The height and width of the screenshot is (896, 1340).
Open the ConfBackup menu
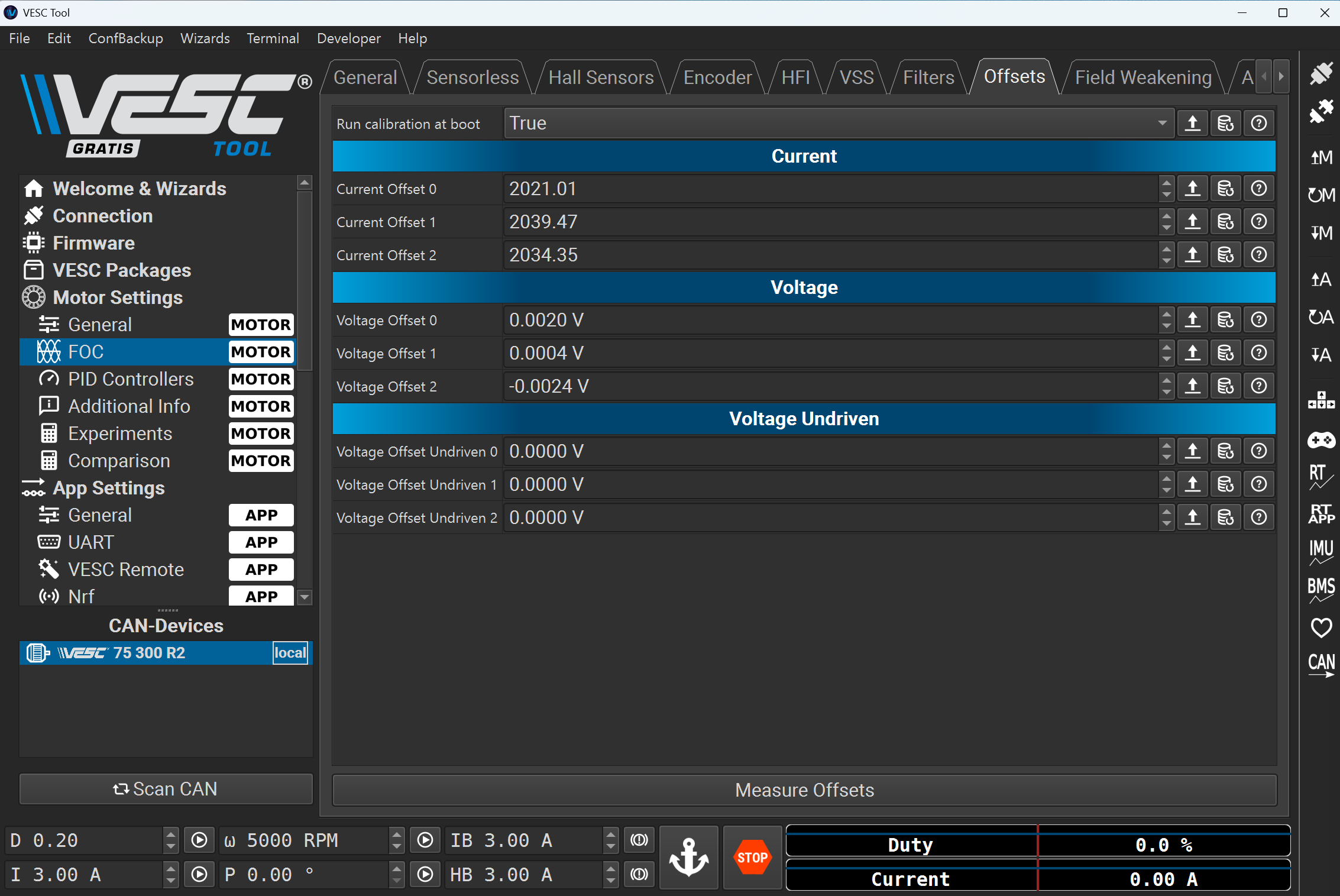coord(125,38)
